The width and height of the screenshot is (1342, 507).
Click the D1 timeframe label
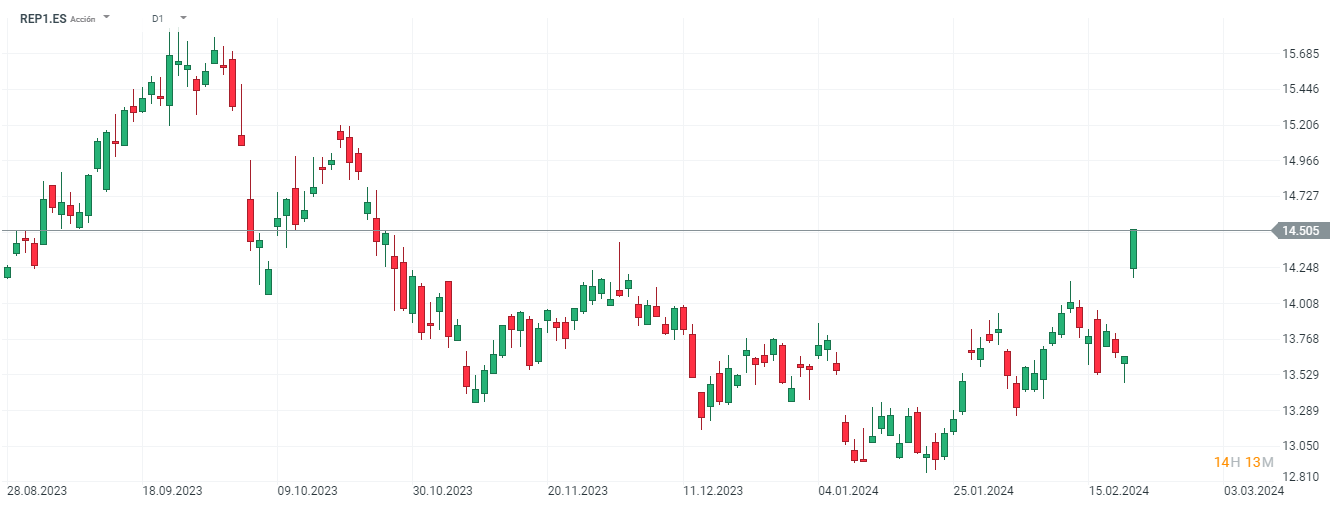158,18
